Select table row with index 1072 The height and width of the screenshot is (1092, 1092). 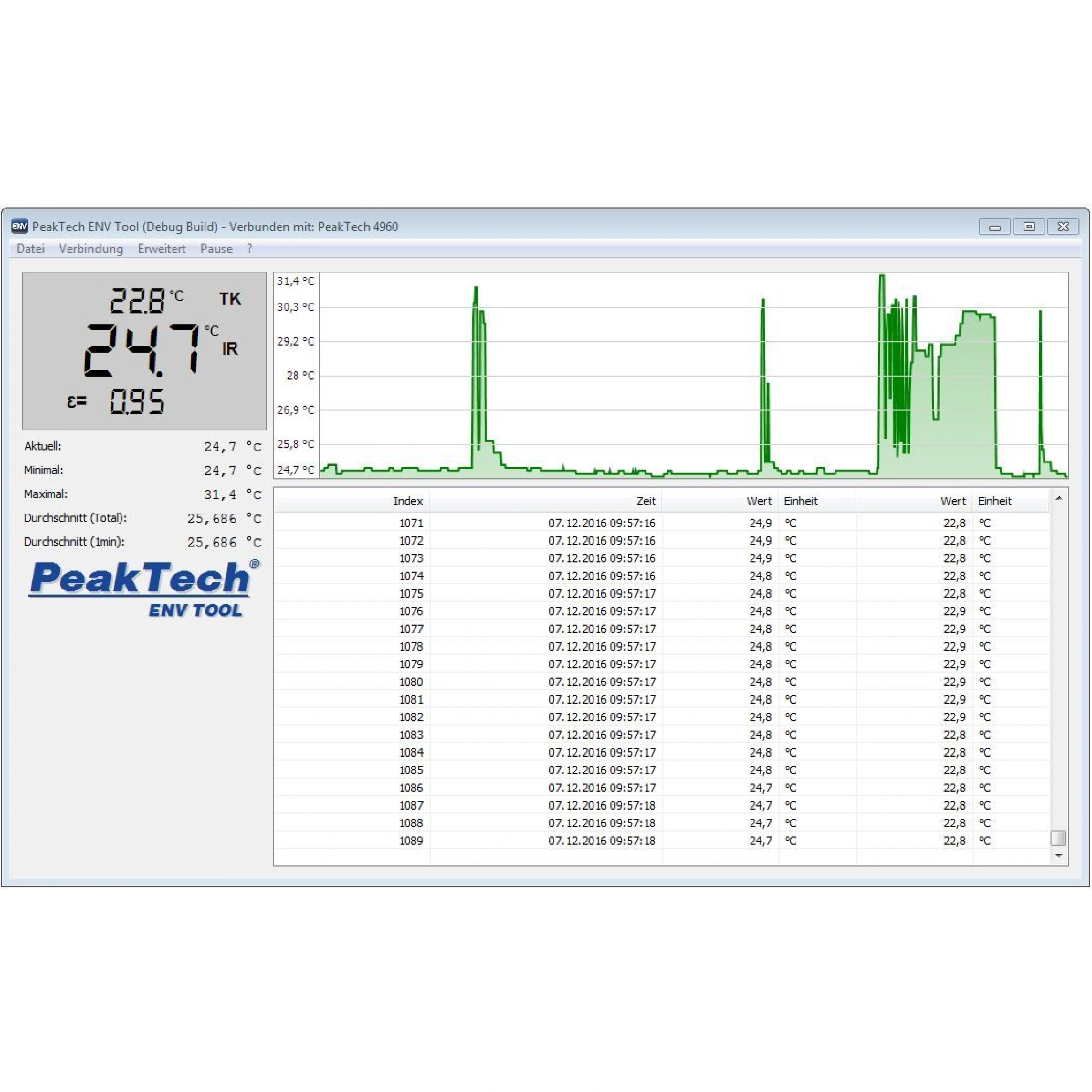tap(662, 541)
